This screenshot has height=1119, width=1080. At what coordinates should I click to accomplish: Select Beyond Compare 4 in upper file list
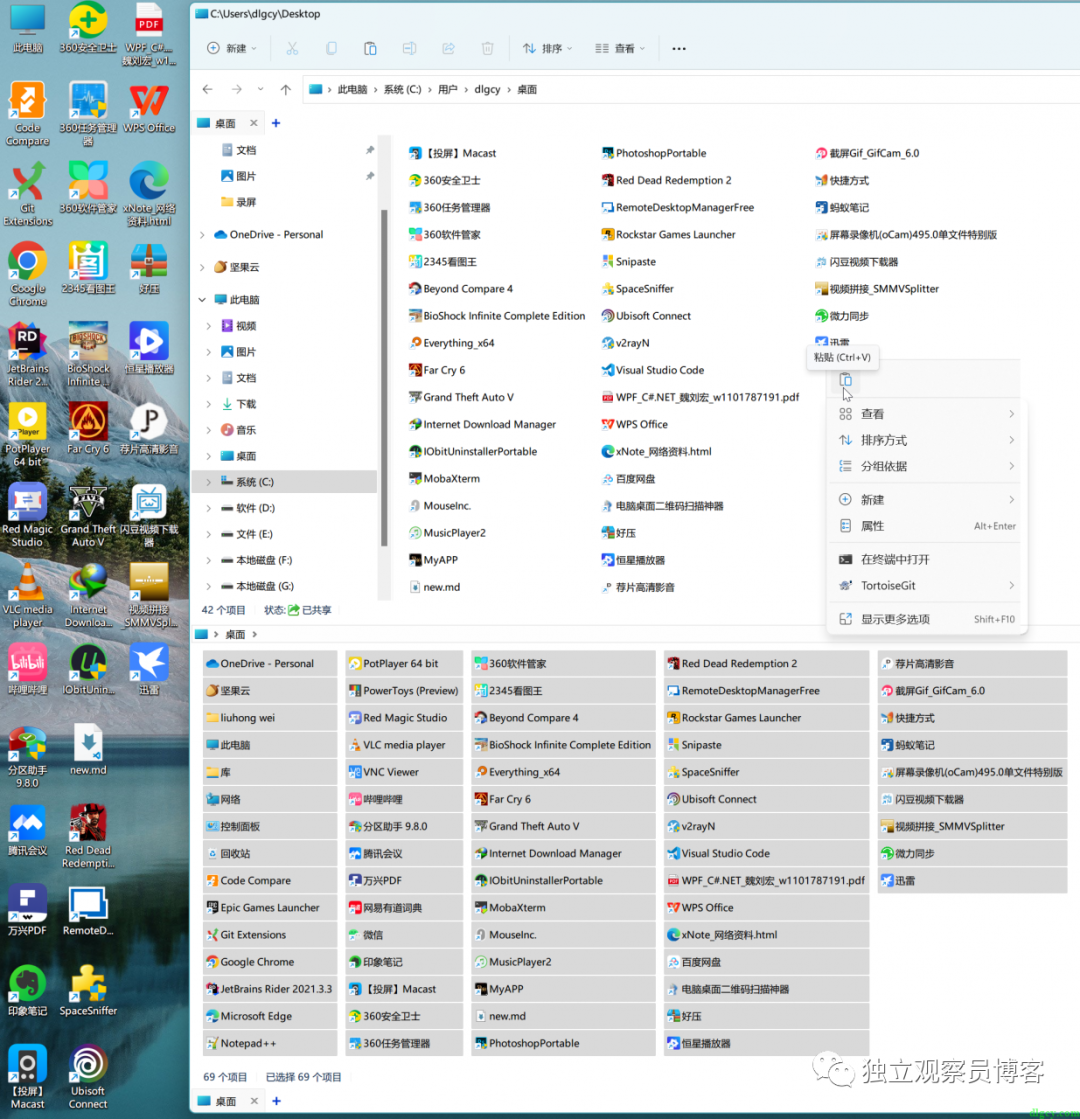coord(460,288)
